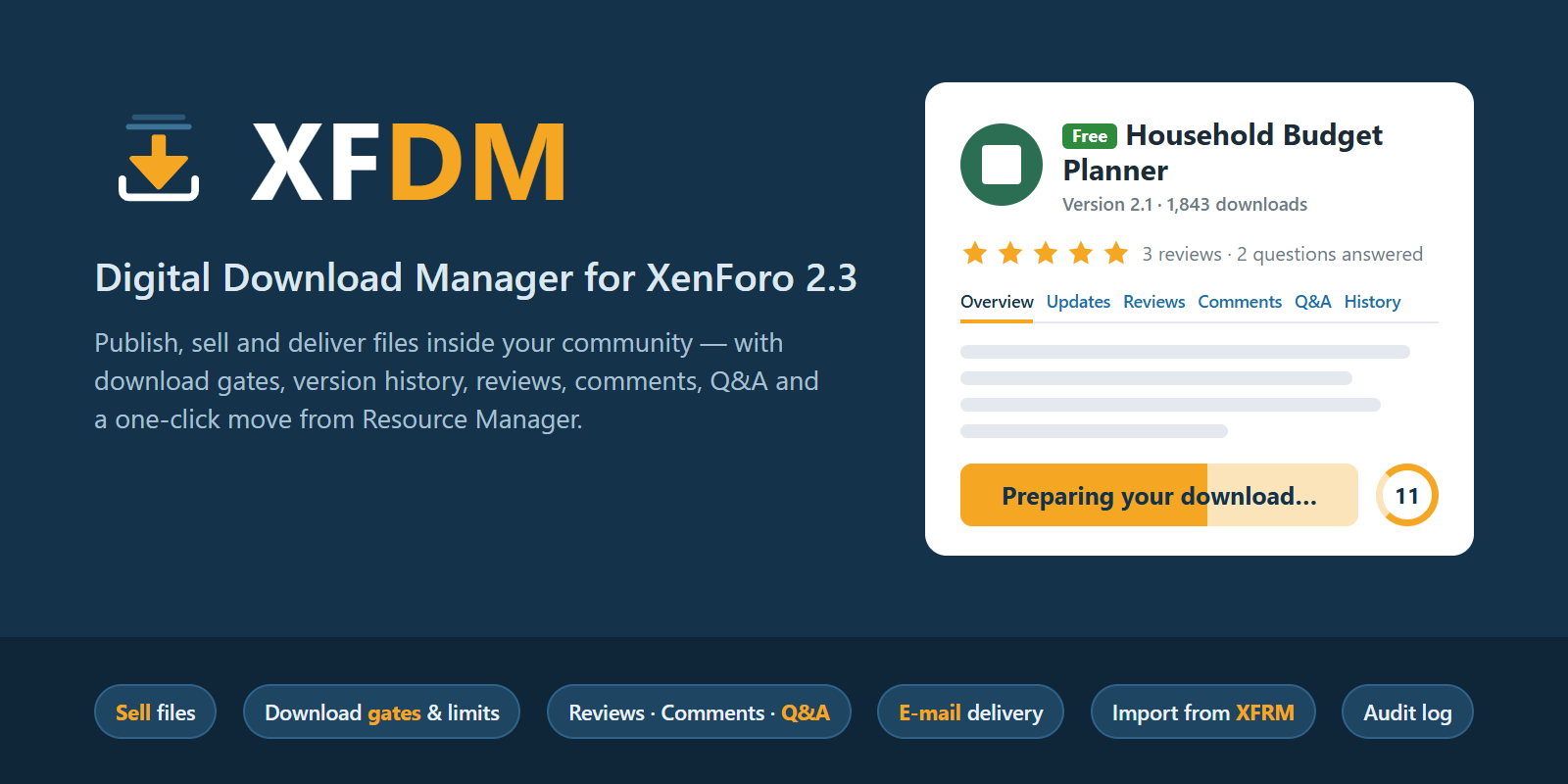1568x784 pixels.
Task: Click the Digital Download Manager for XenForo 2.3 heading
Action: [475, 278]
